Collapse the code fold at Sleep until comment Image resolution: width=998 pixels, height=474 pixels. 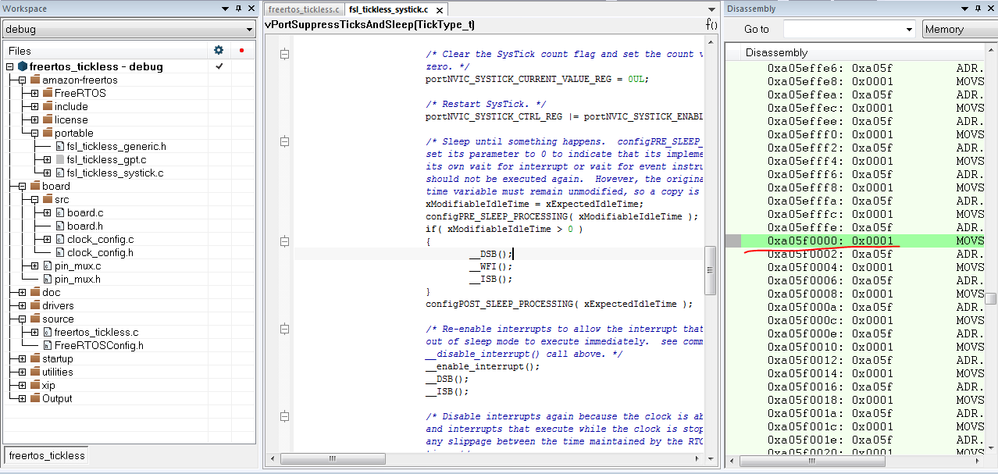click(285, 141)
